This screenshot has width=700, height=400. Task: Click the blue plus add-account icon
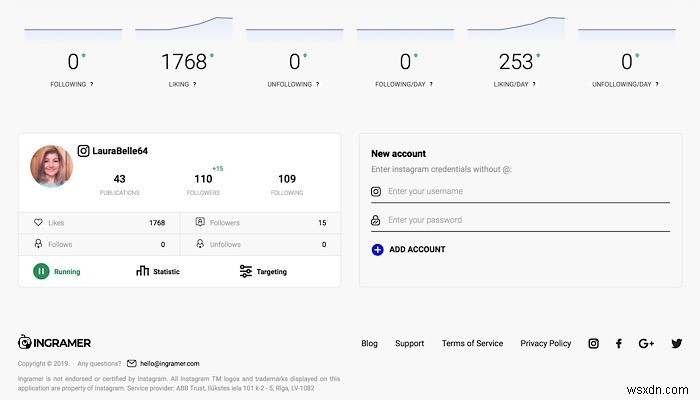tap(377, 249)
